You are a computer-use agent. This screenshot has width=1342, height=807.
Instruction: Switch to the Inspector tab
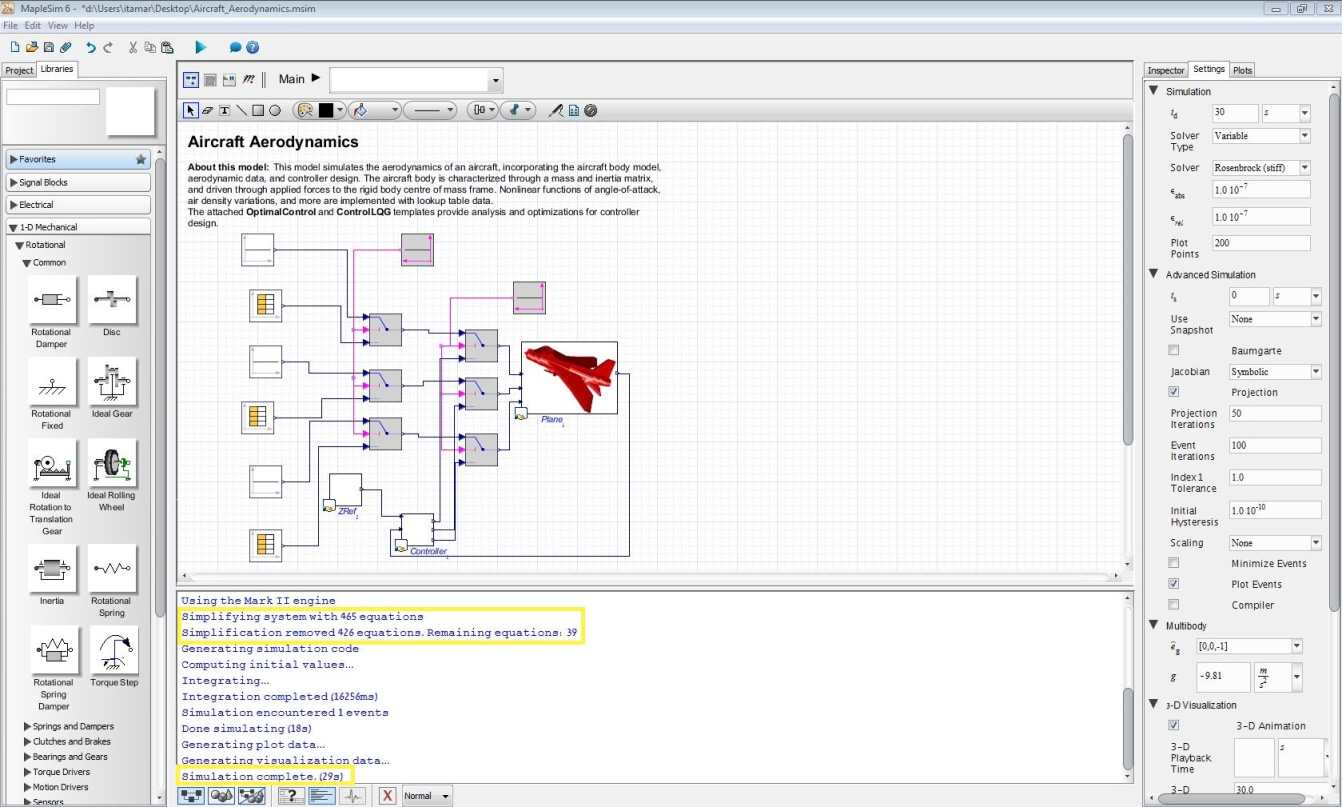click(1165, 70)
